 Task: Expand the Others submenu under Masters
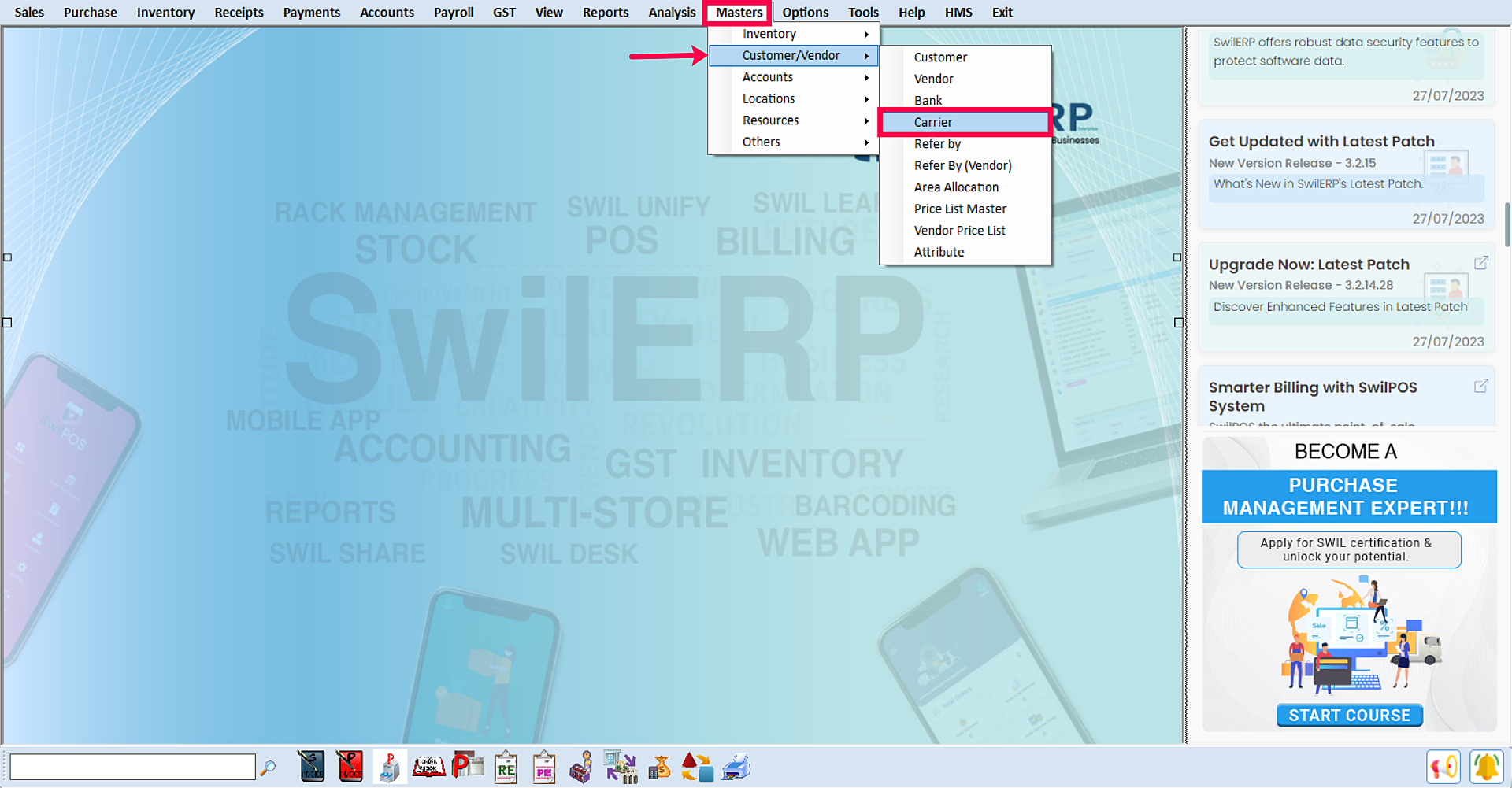(794, 142)
